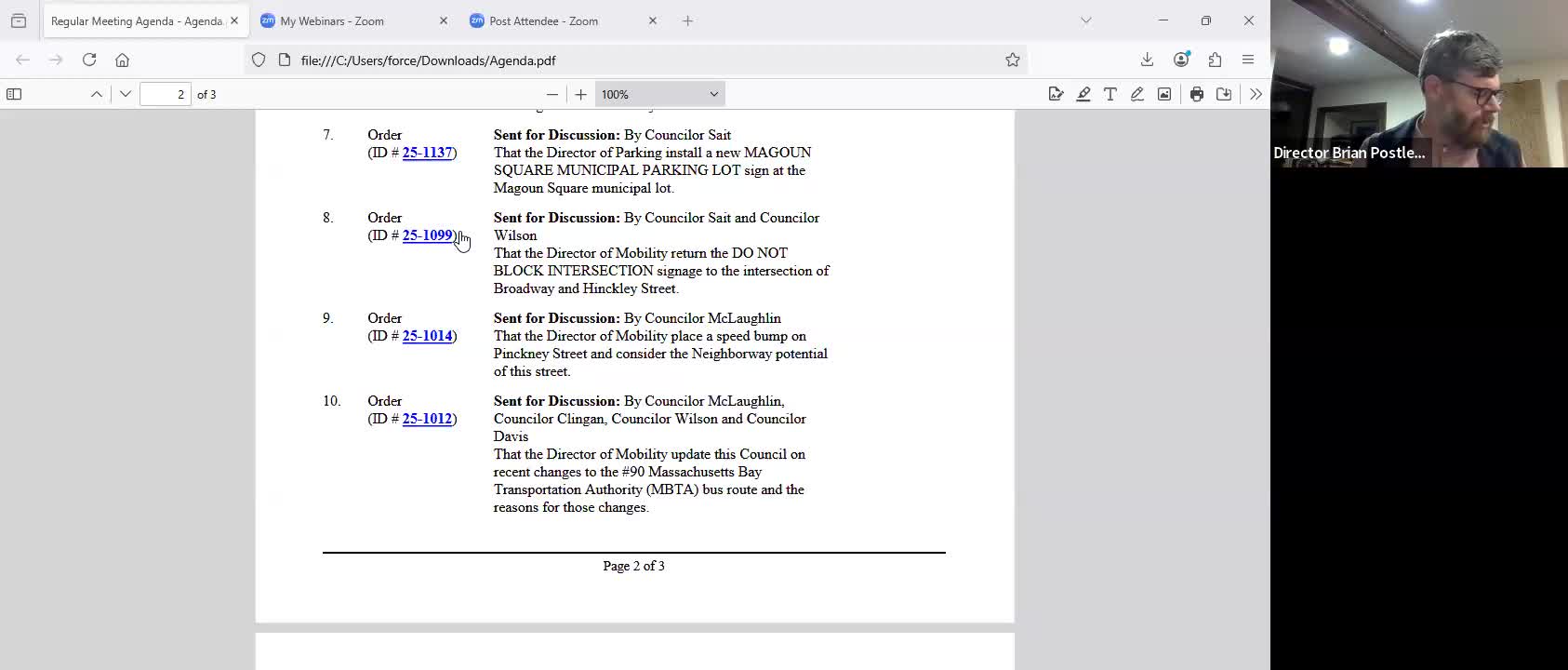Save the PDF document
The height and width of the screenshot is (670, 1568).
(x=1224, y=94)
